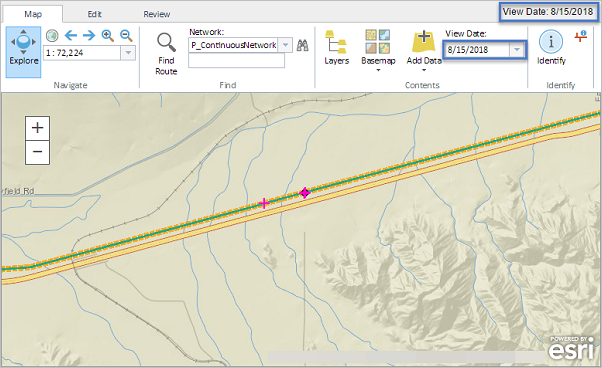
Task: Switch to the Review tab
Action: [157, 14]
